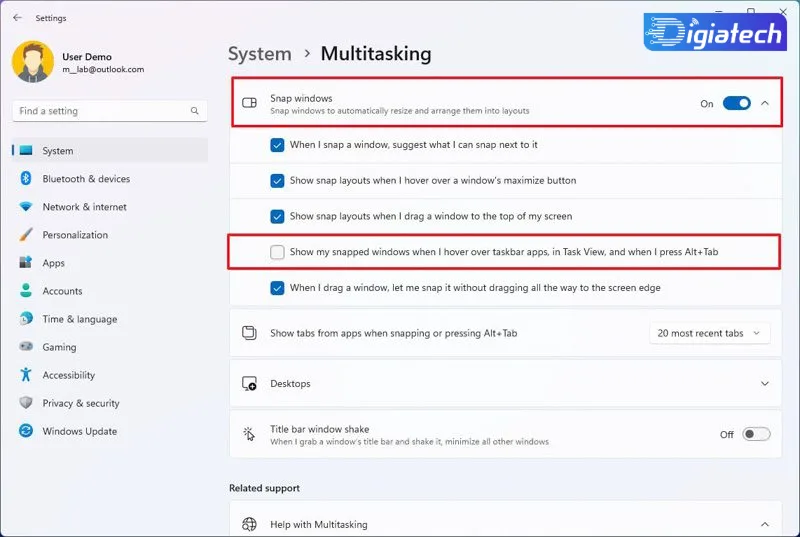Image resolution: width=800 pixels, height=537 pixels.
Task: Click the Title bar window shake icon
Action: tap(249, 434)
